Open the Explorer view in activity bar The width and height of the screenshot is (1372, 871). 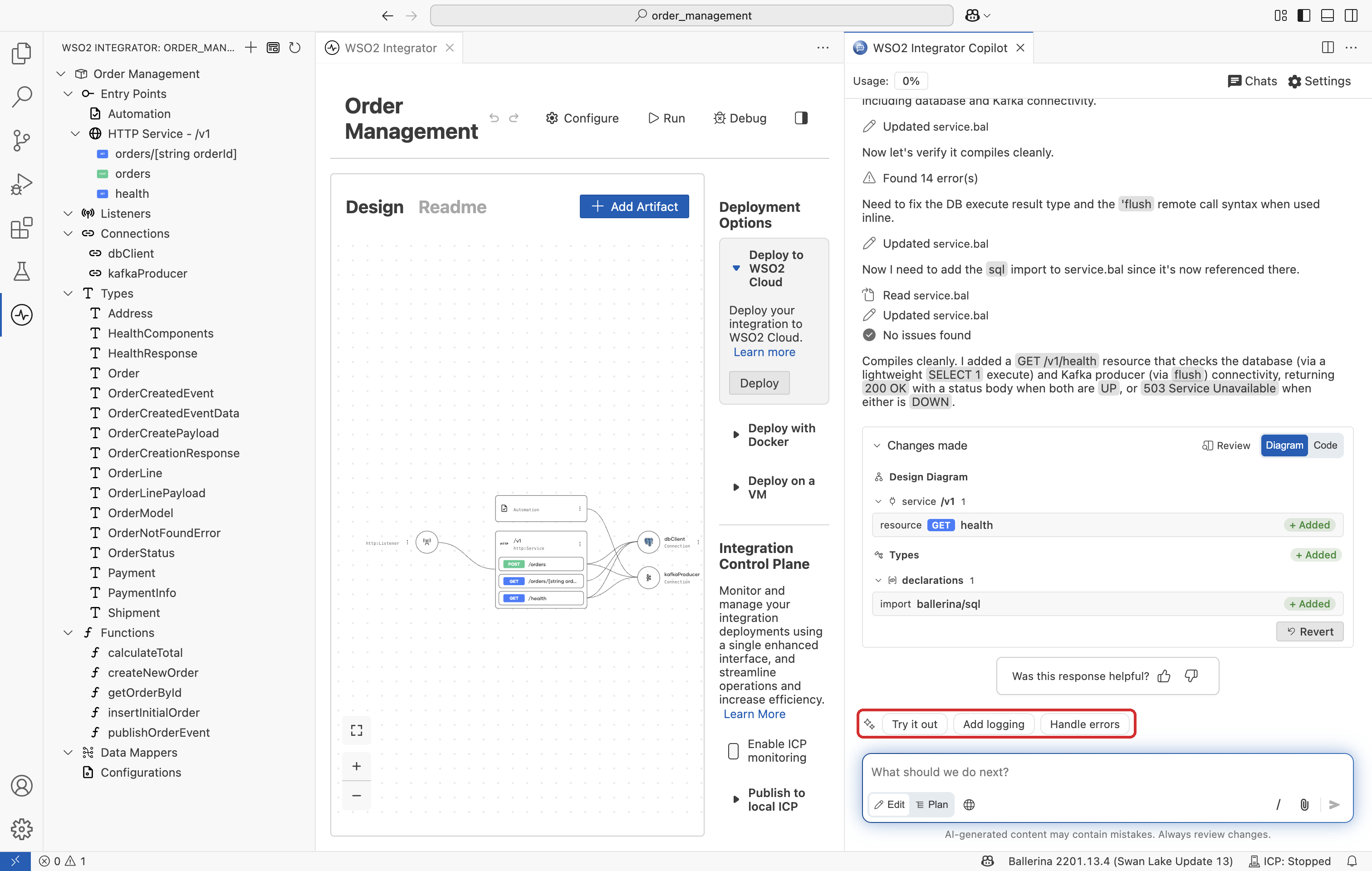(x=22, y=53)
